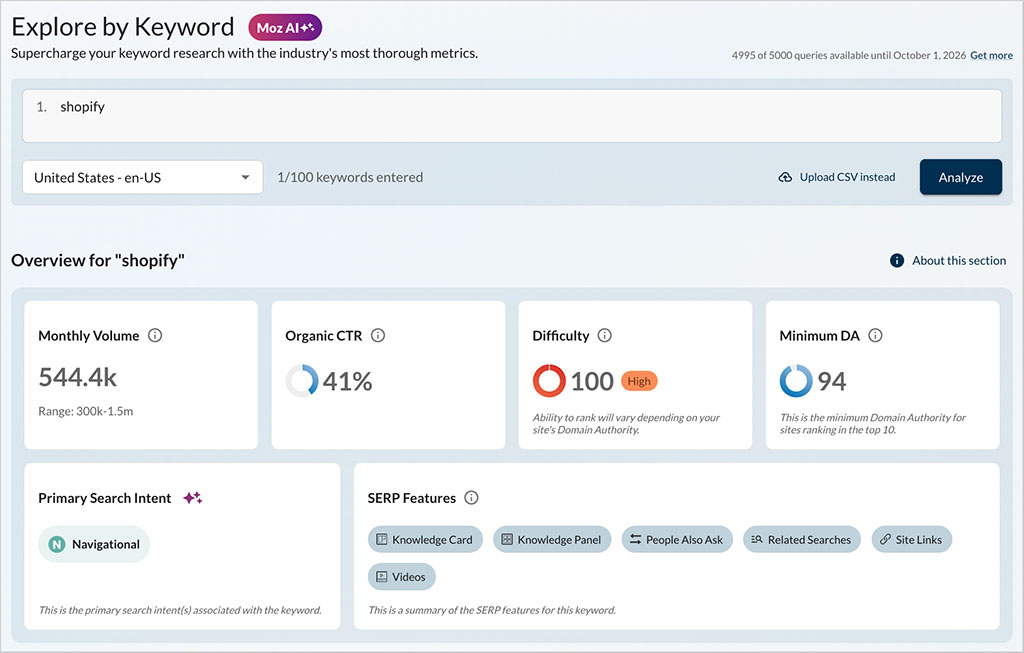
Task: Click the 544.4k monthly volume value
Action: point(78,377)
